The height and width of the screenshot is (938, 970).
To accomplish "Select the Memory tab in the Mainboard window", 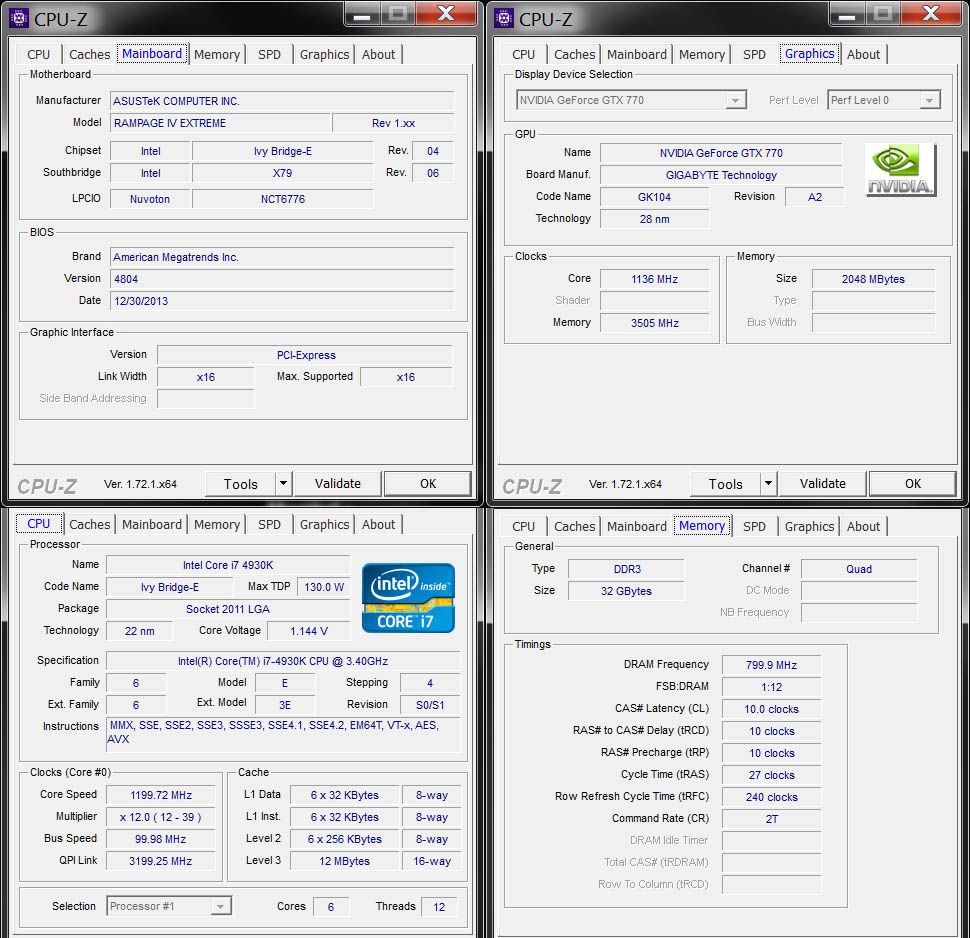I will coord(217,54).
